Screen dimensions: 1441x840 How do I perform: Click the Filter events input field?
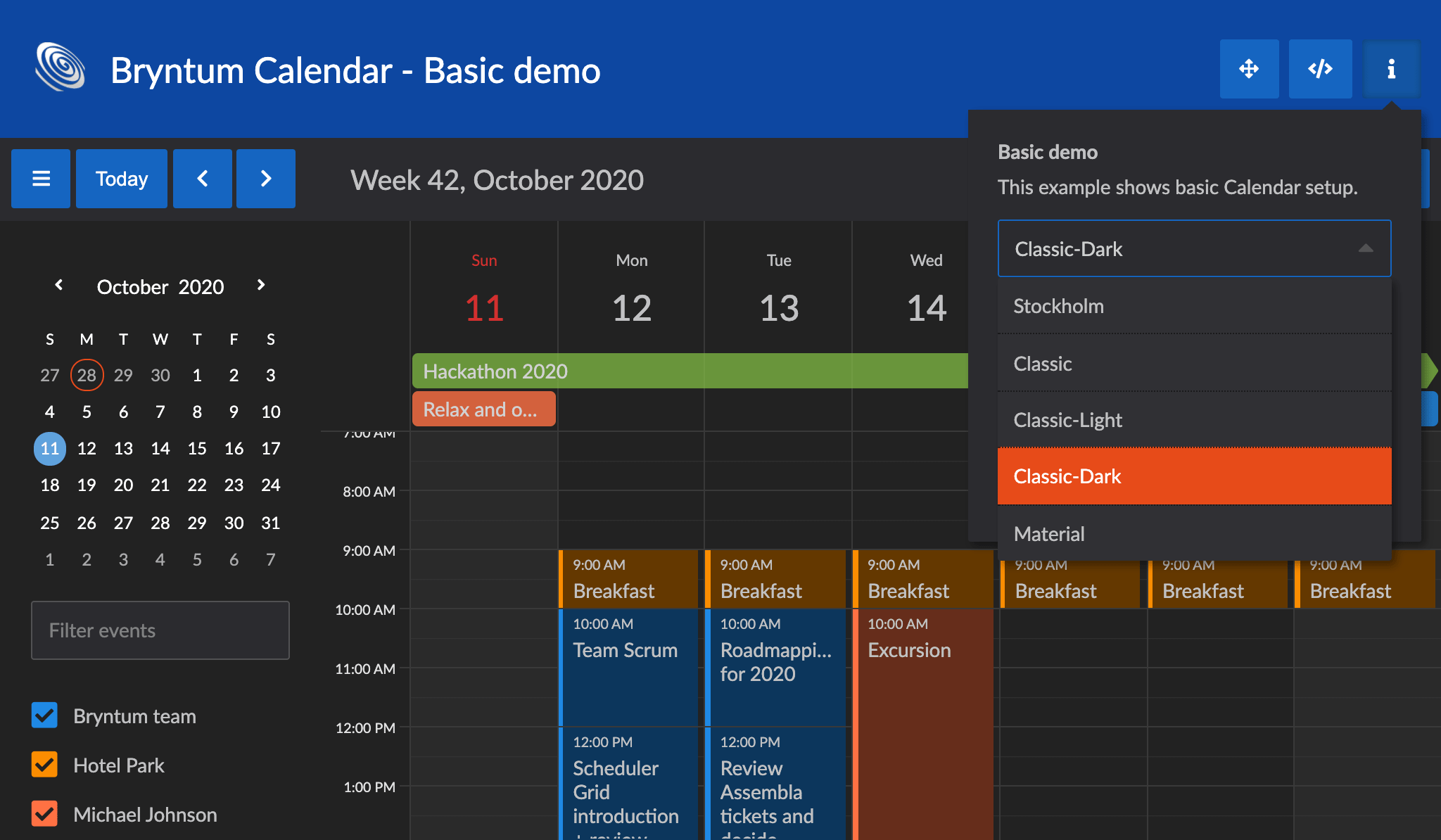160,630
